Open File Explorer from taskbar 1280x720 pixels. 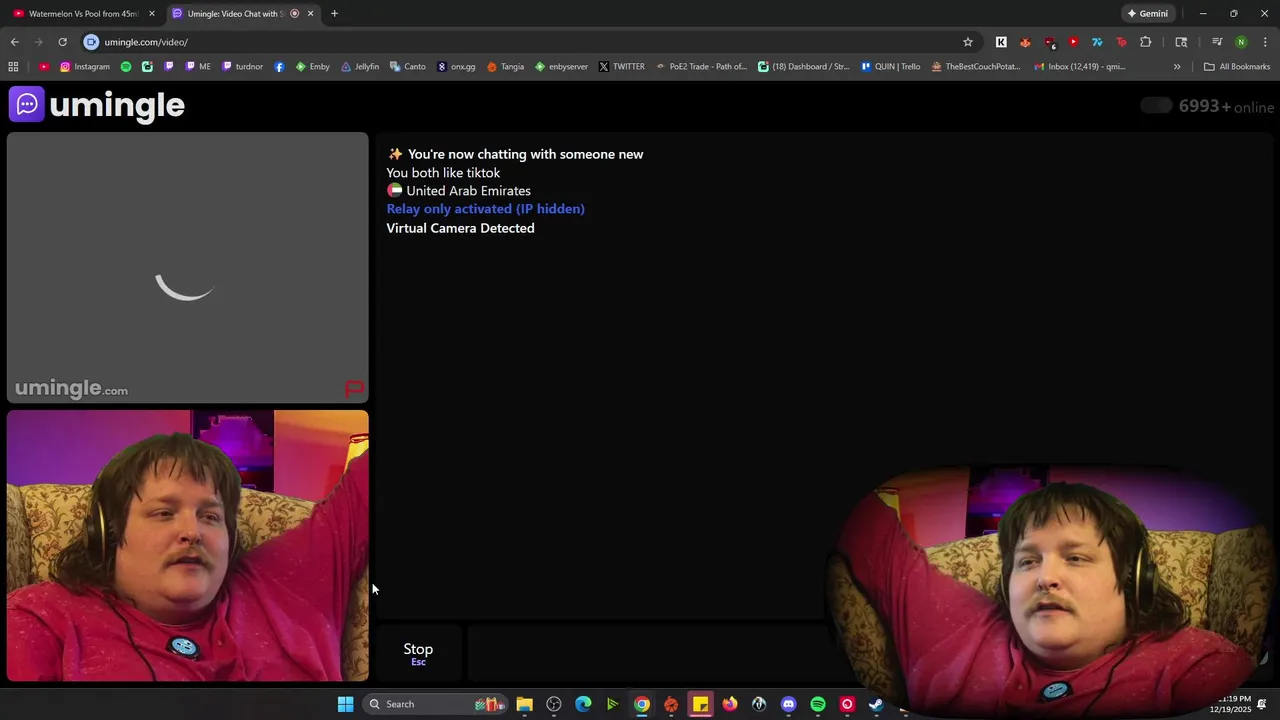(x=524, y=704)
